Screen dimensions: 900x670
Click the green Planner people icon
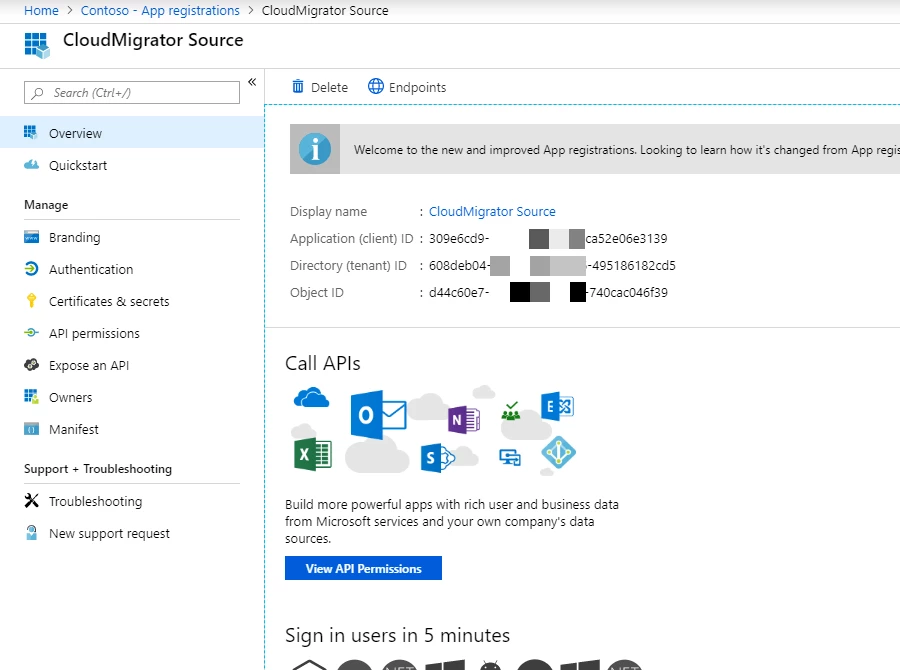pos(511,411)
